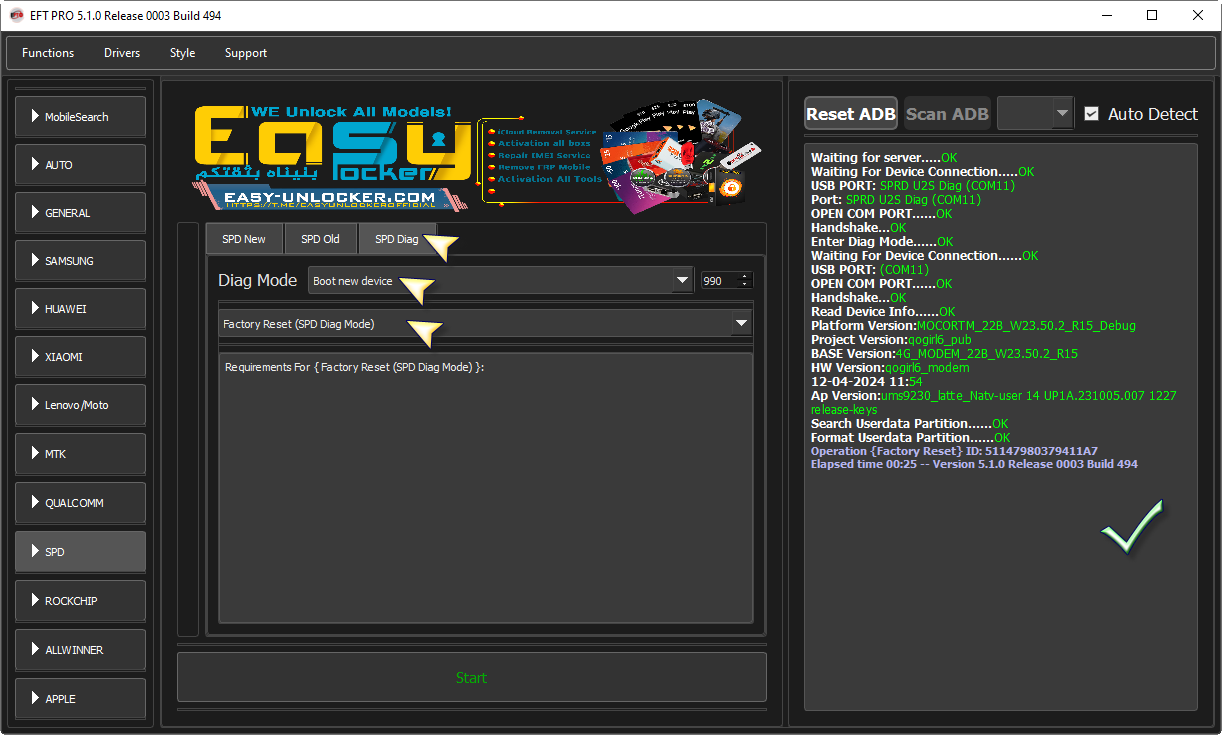Screen dimensions: 1222x735
Task: Open the Boot new device dropdown
Action: coord(500,281)
